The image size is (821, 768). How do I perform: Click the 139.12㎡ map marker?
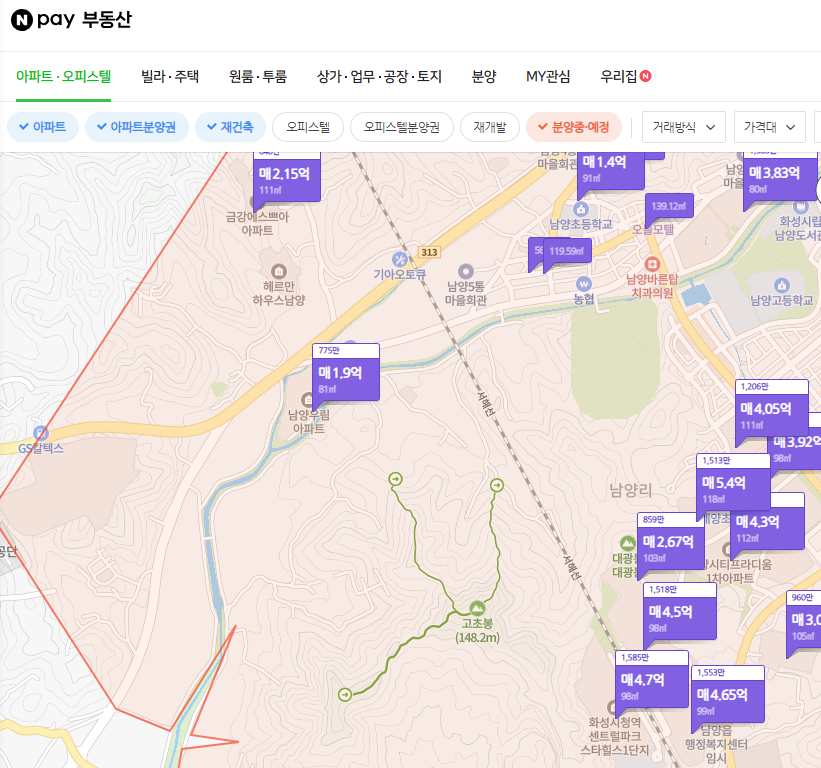669,206
